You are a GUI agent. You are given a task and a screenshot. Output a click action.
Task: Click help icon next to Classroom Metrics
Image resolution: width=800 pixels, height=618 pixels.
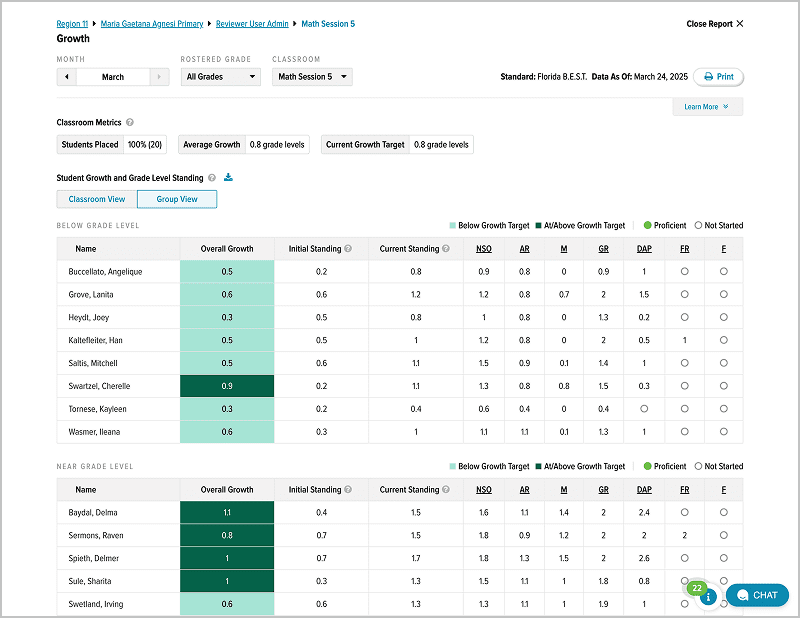(x=130, y=123)
